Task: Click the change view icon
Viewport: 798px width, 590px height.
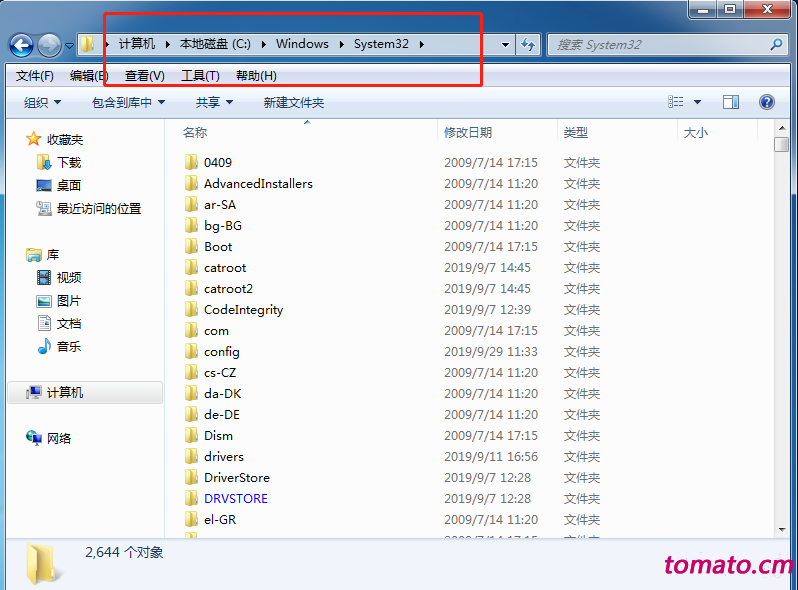Action: [675, 102]
